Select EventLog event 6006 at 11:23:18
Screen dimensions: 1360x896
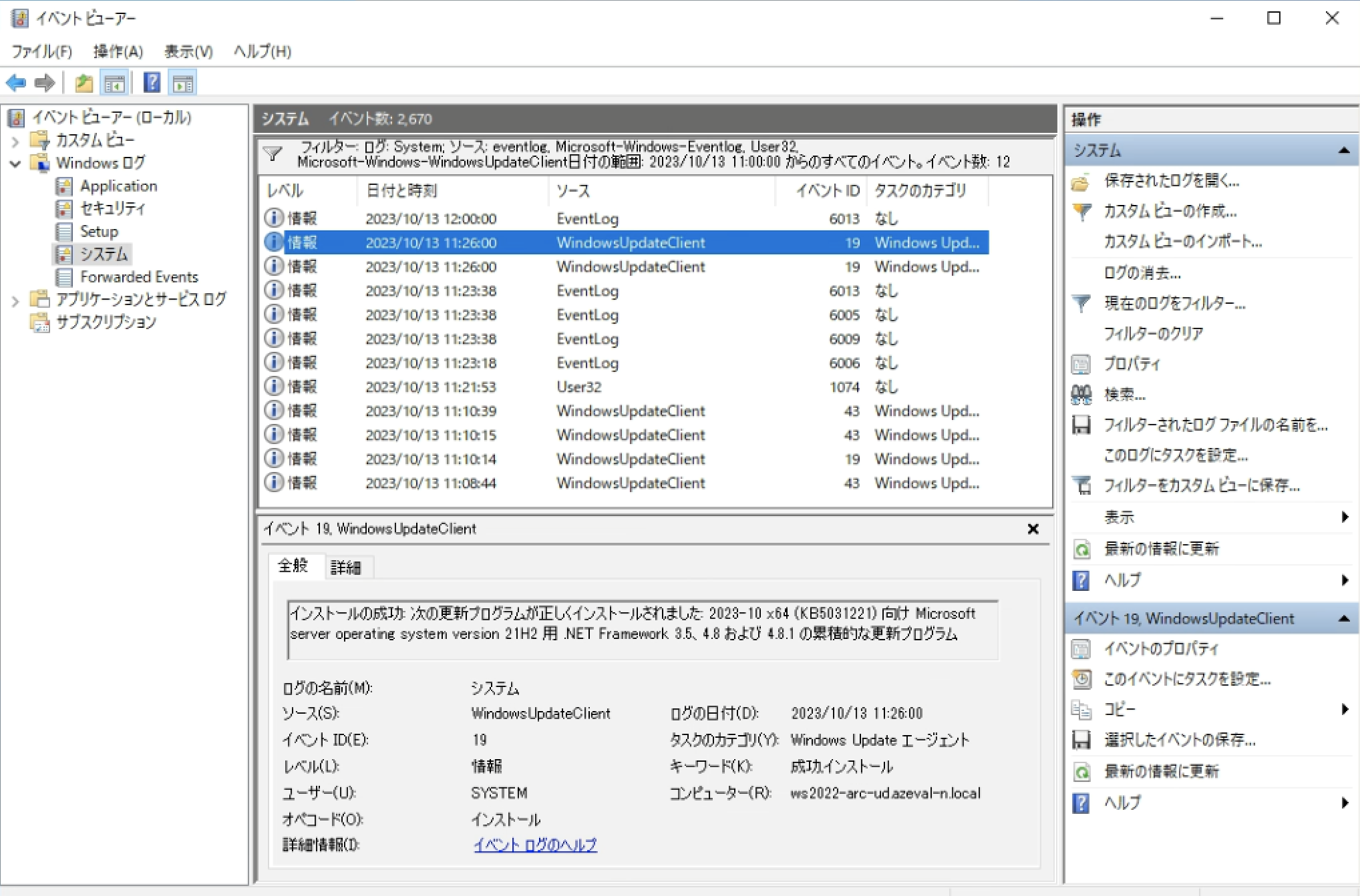[626, 363]
